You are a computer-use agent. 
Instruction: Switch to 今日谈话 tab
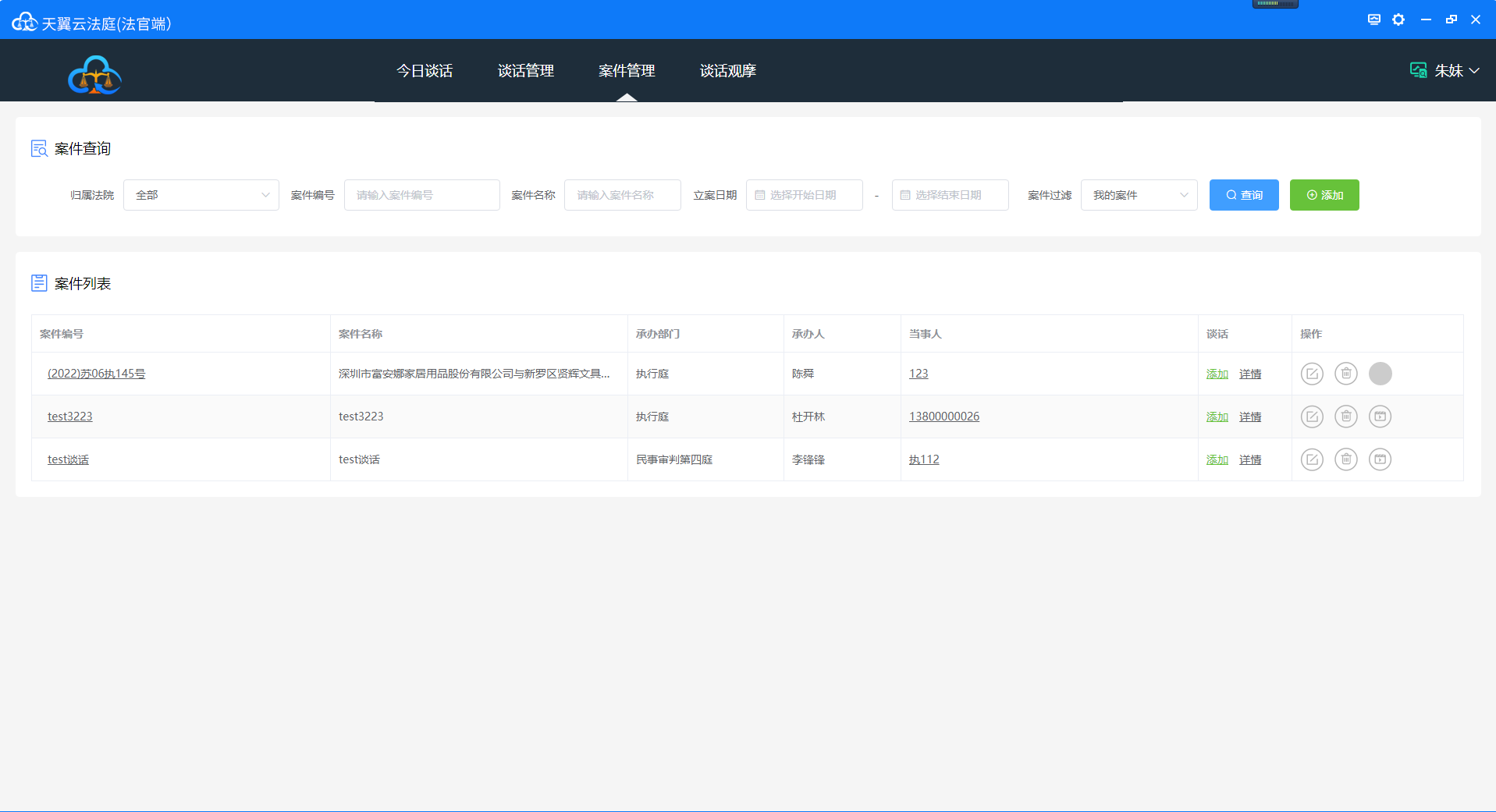[x=425, y=71]
